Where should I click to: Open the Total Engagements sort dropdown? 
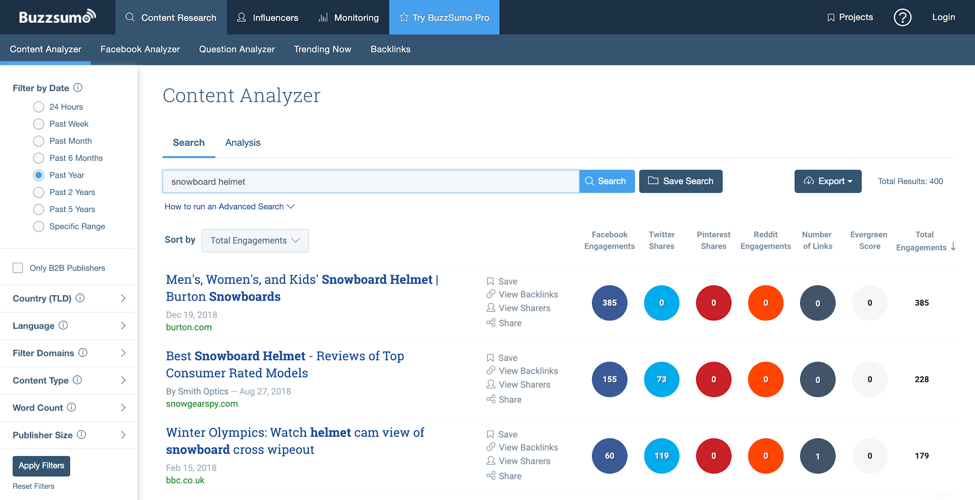pos(255,240)
